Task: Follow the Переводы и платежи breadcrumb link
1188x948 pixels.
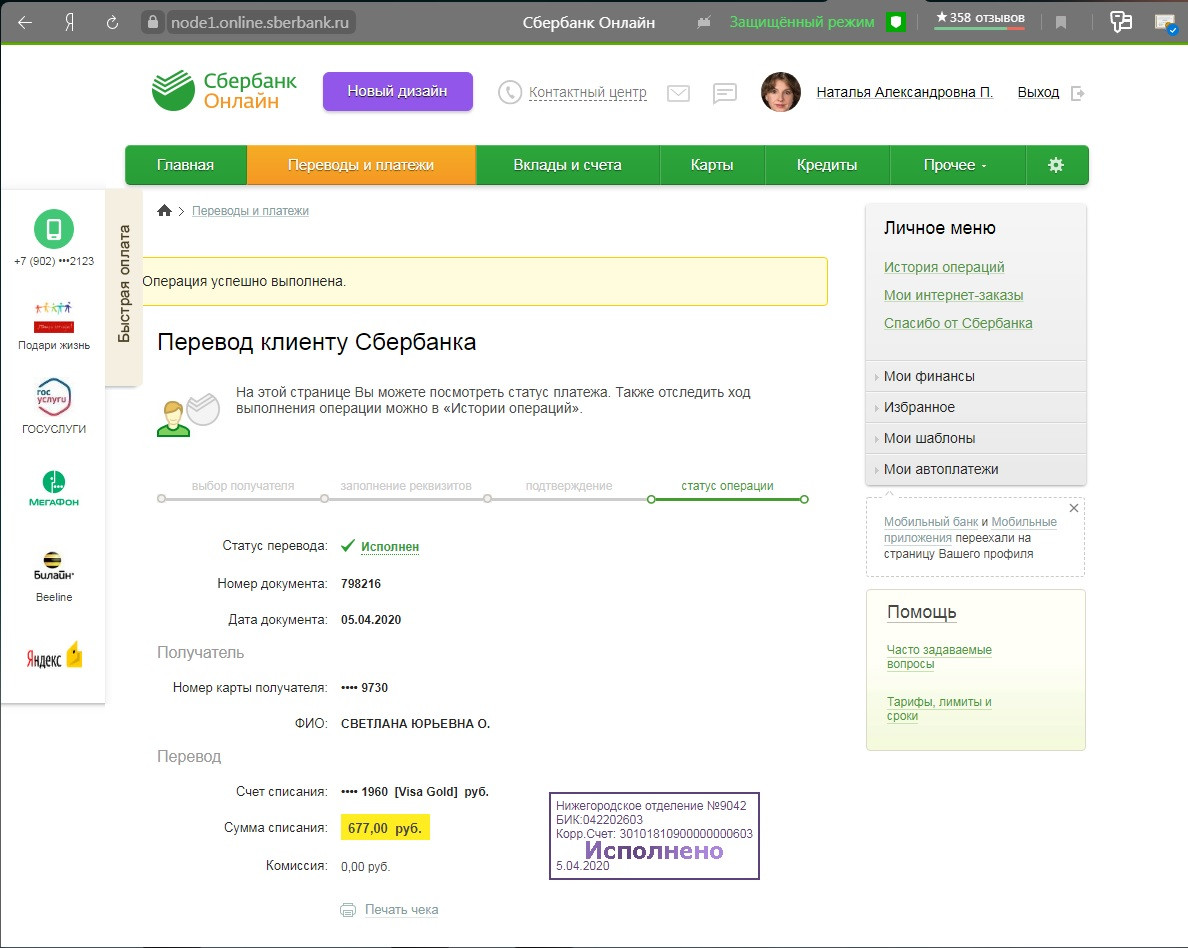Action: pyautogui.click(x=250, y=211)
